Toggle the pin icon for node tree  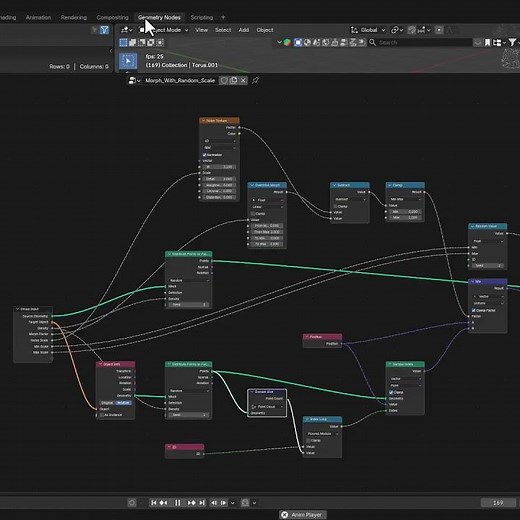point(255,80)
